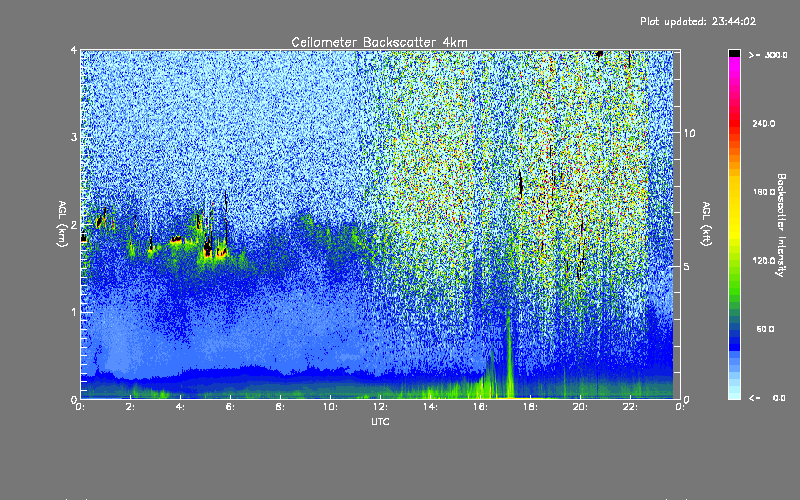Select the '6:' UTC time tick label
800x500 pixels.
click(231, 407)
